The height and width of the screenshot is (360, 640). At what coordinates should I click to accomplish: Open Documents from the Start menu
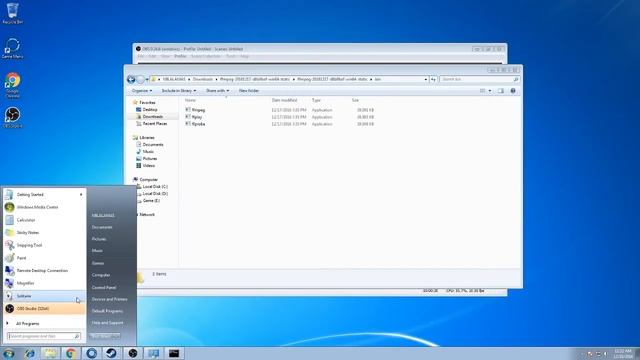pyautogui.click(x=102, y=227)
